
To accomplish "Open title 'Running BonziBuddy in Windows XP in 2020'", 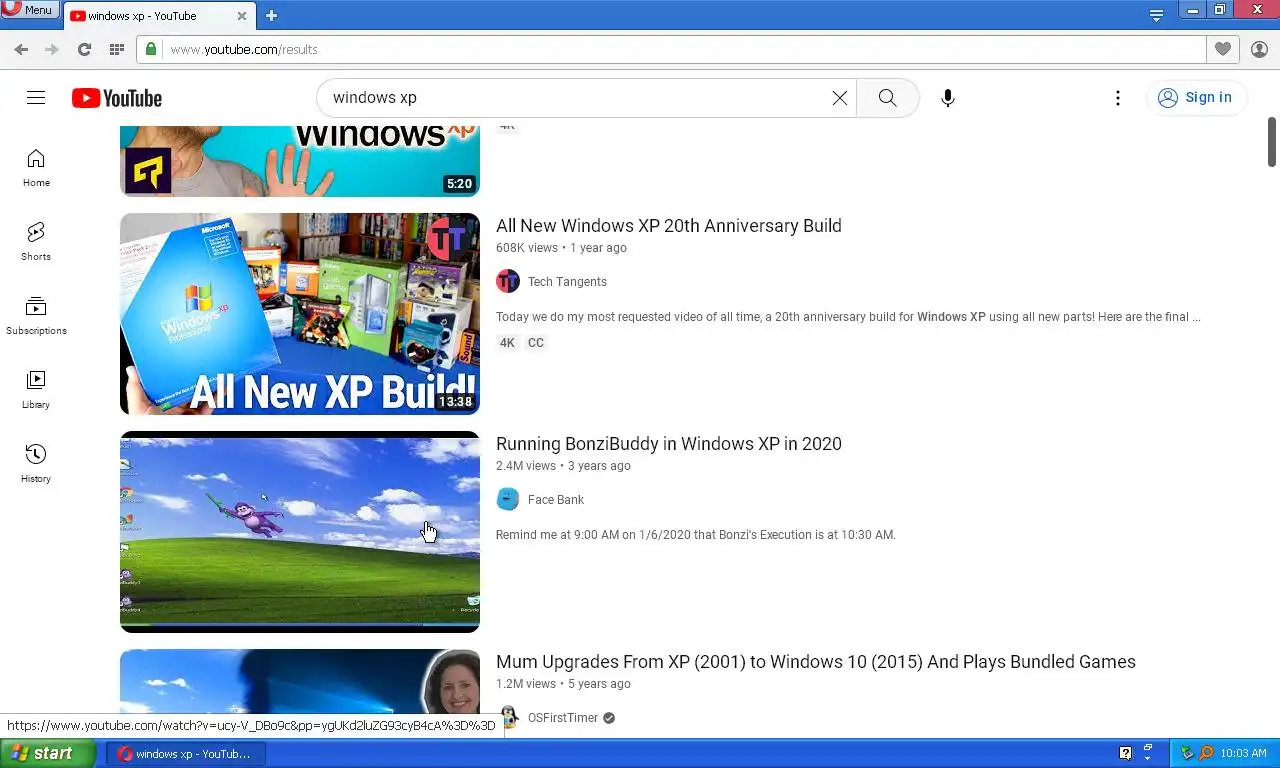I will coord(668,444).
